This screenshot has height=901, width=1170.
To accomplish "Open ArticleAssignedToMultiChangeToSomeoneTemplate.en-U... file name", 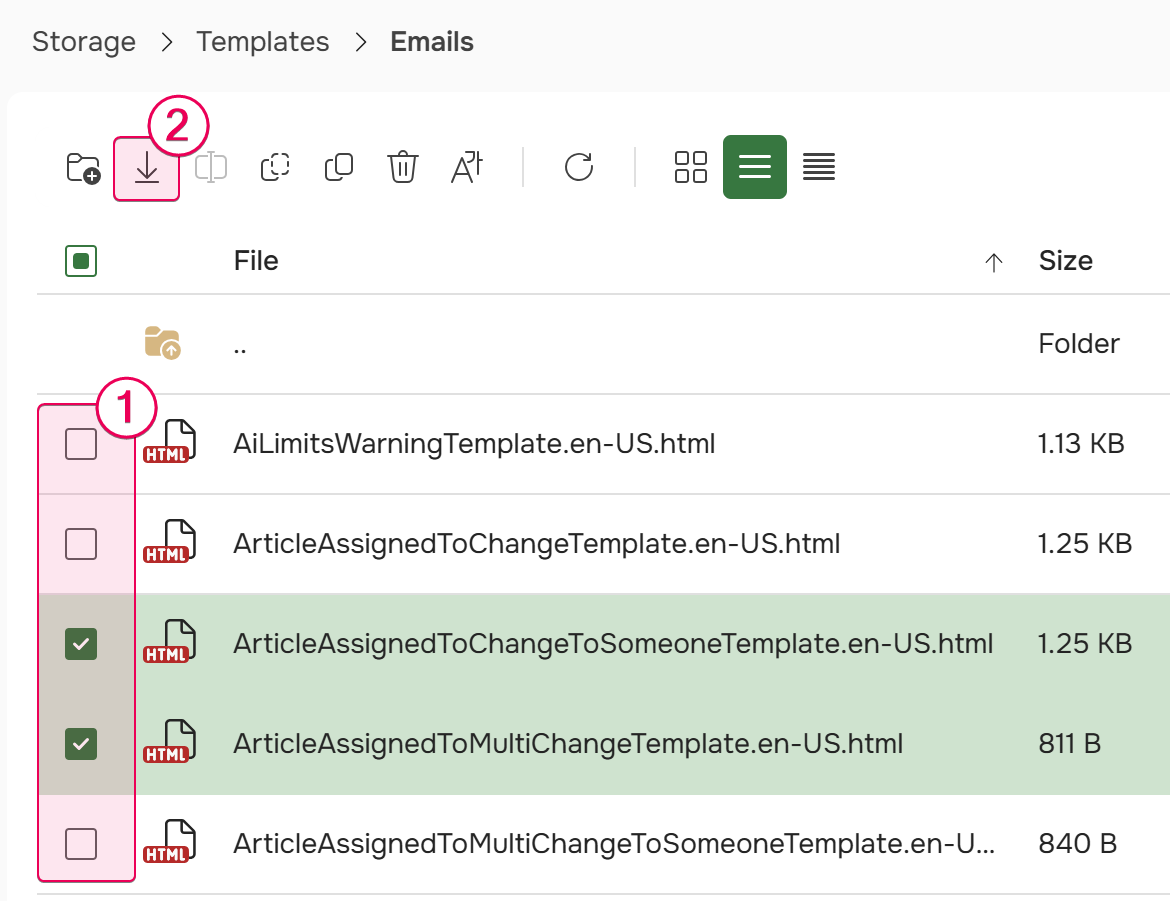I will tap(614, 844).
